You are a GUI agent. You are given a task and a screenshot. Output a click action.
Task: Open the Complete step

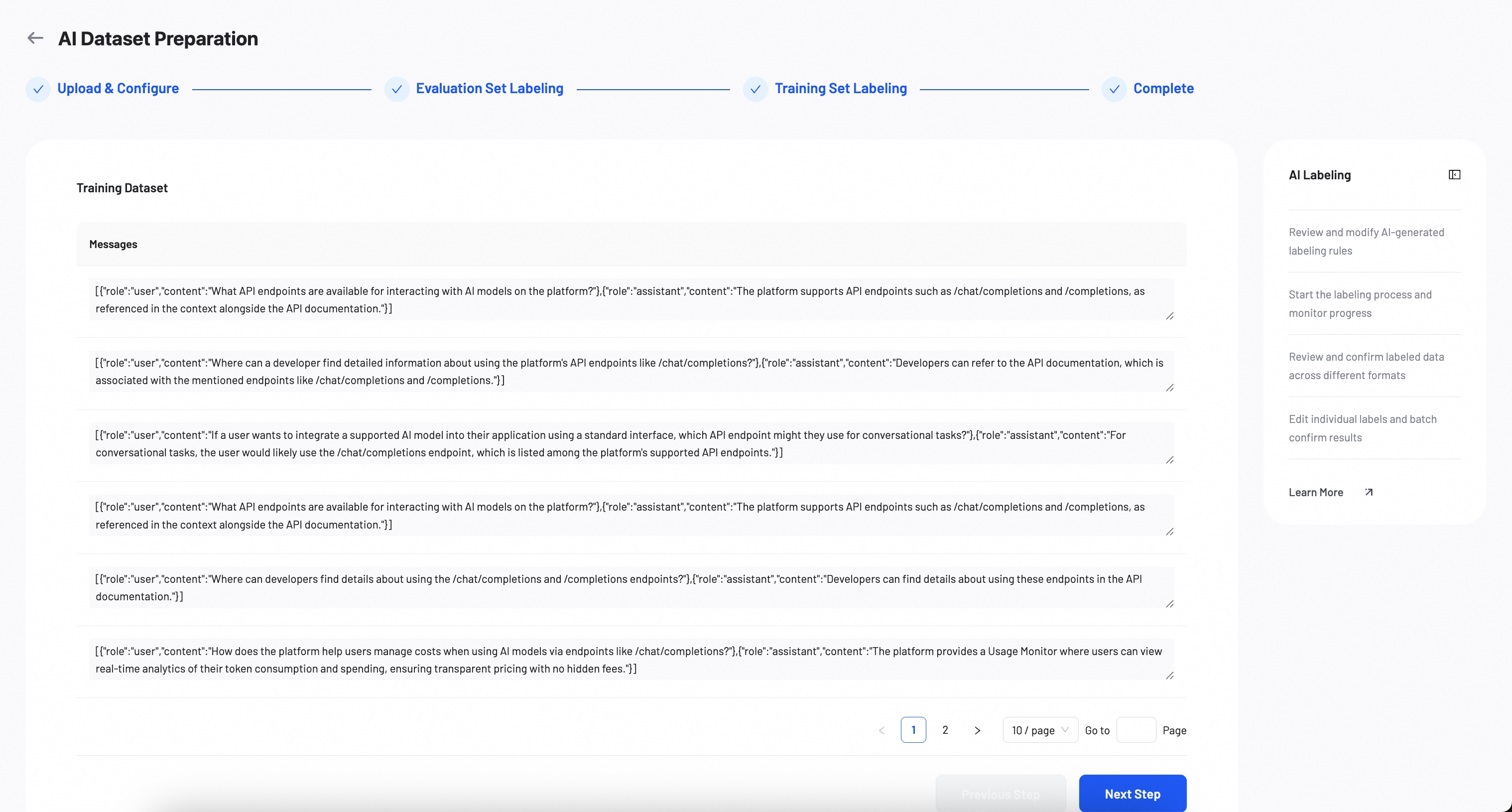pyautogui.click(x=1163, y=88)
